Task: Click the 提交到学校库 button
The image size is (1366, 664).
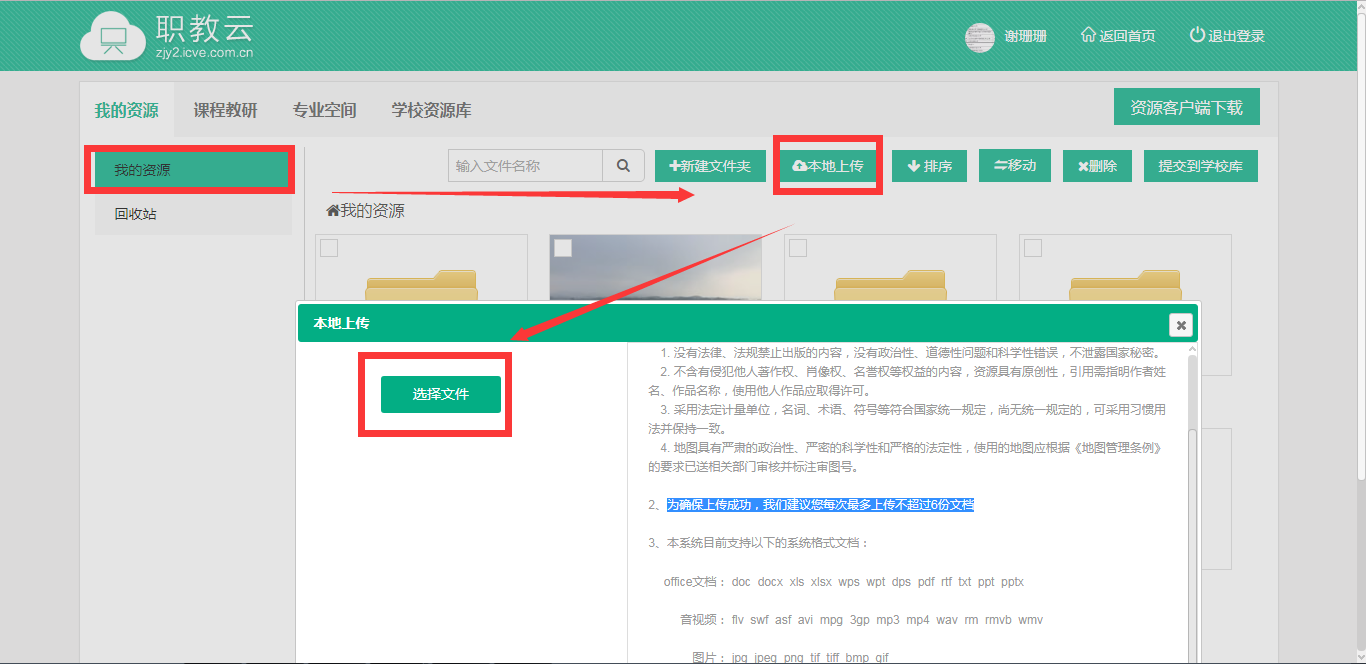Action: (x=1200, y=166)
